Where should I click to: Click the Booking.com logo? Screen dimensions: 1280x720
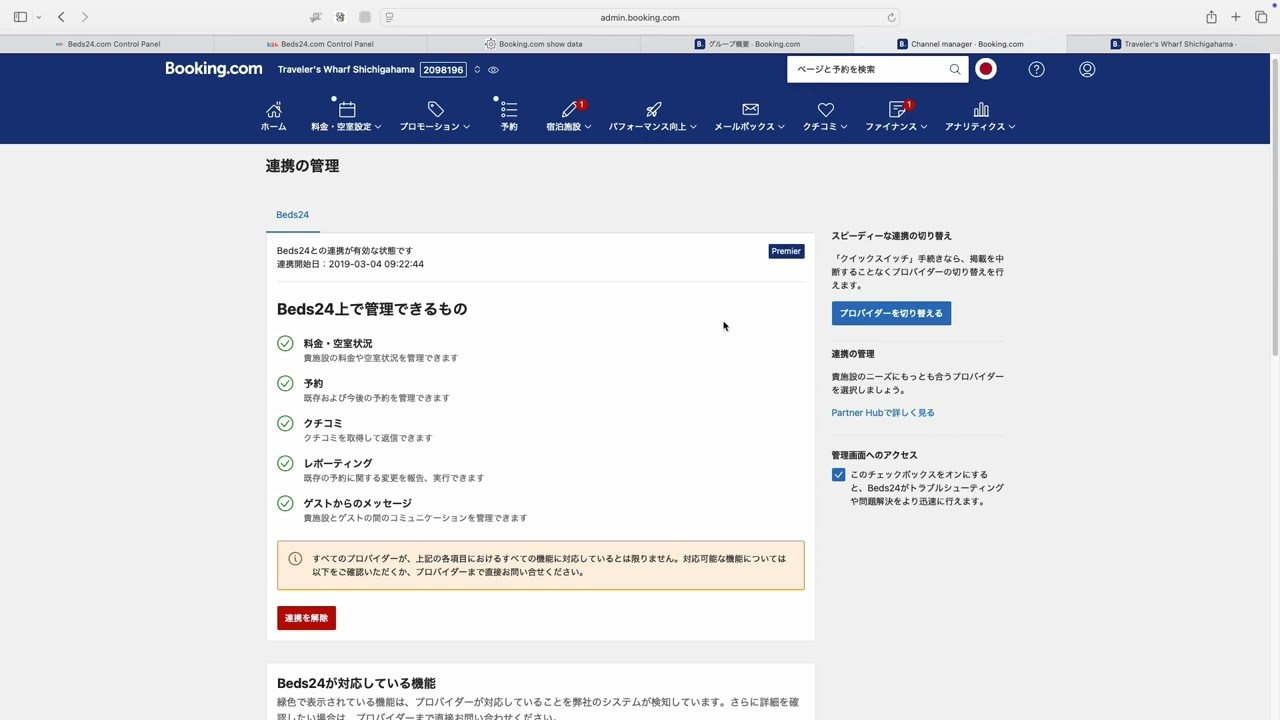214,69
